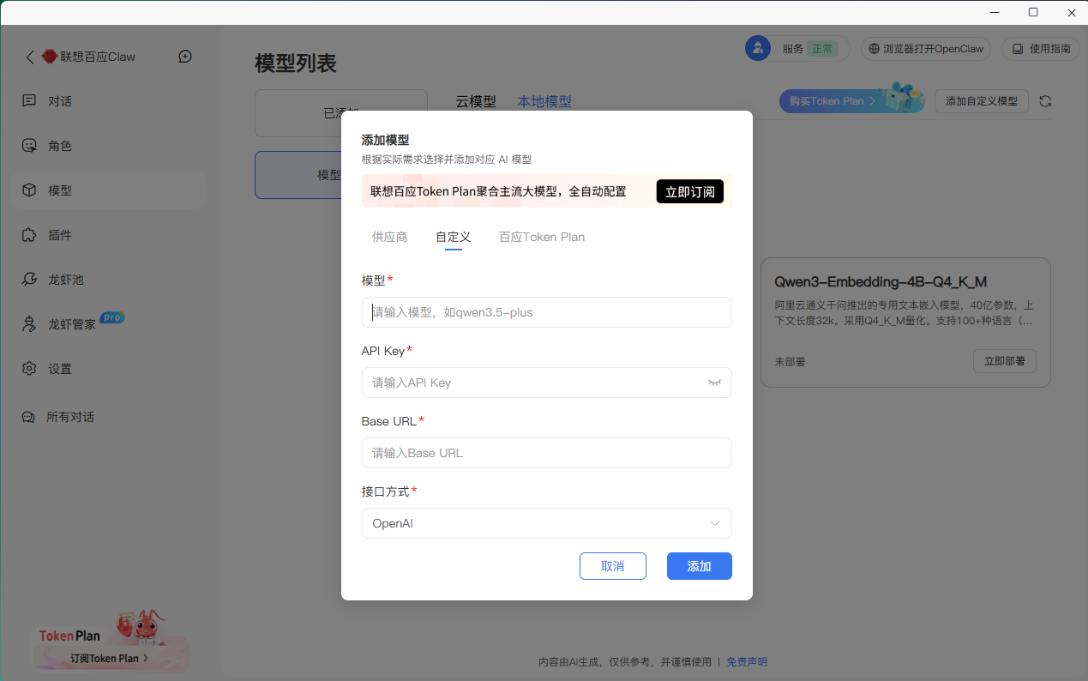Maximize the application window

(1032, 12)
